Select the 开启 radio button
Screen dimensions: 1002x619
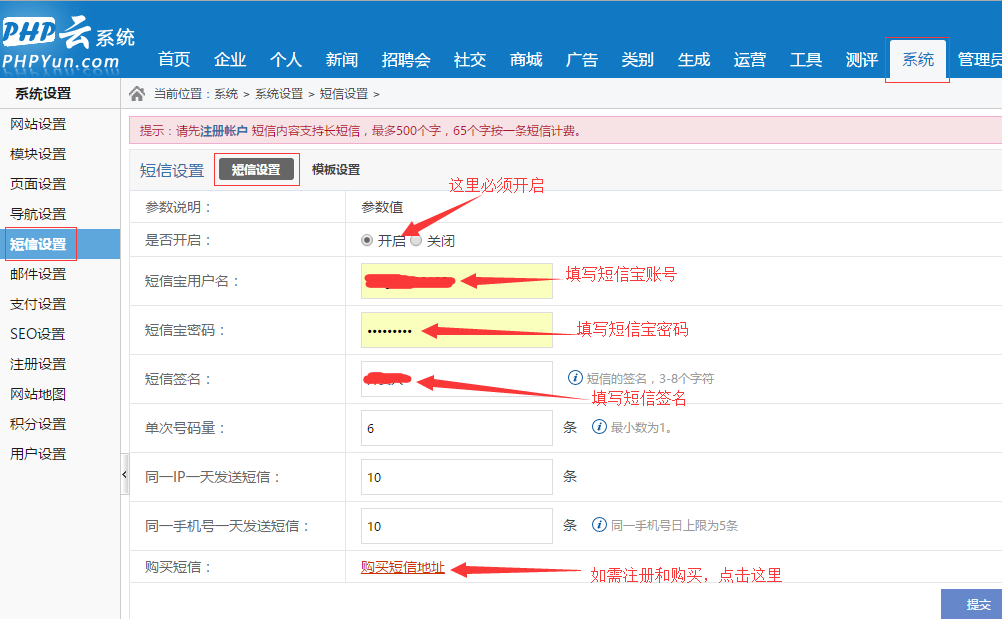(367, 240)
